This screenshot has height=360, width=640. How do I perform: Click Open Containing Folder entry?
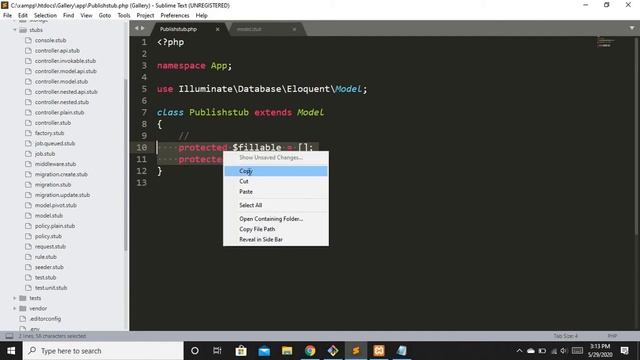point(276,219)
